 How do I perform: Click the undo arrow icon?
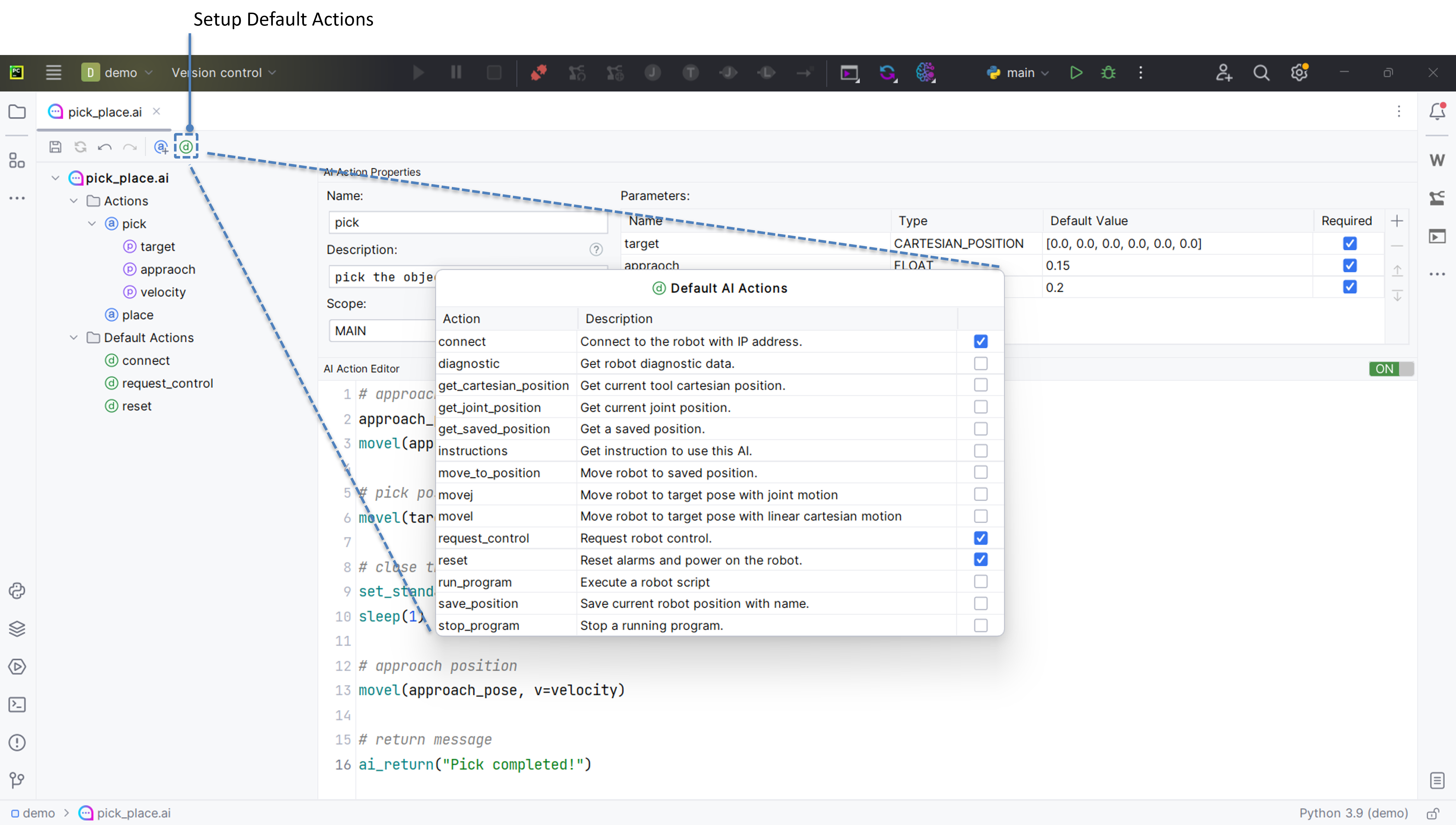coord(104,147)
